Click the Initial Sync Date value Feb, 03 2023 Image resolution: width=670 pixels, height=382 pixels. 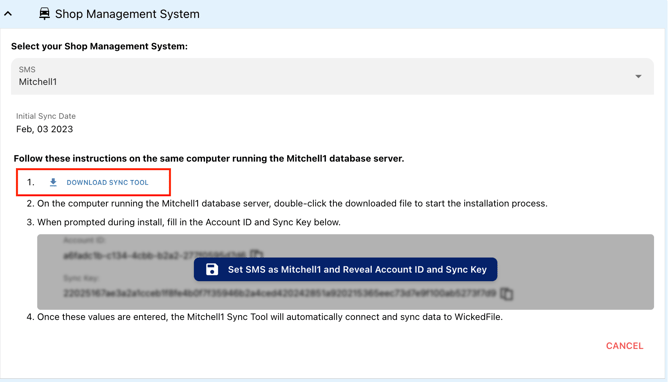(x=44, y=129)
